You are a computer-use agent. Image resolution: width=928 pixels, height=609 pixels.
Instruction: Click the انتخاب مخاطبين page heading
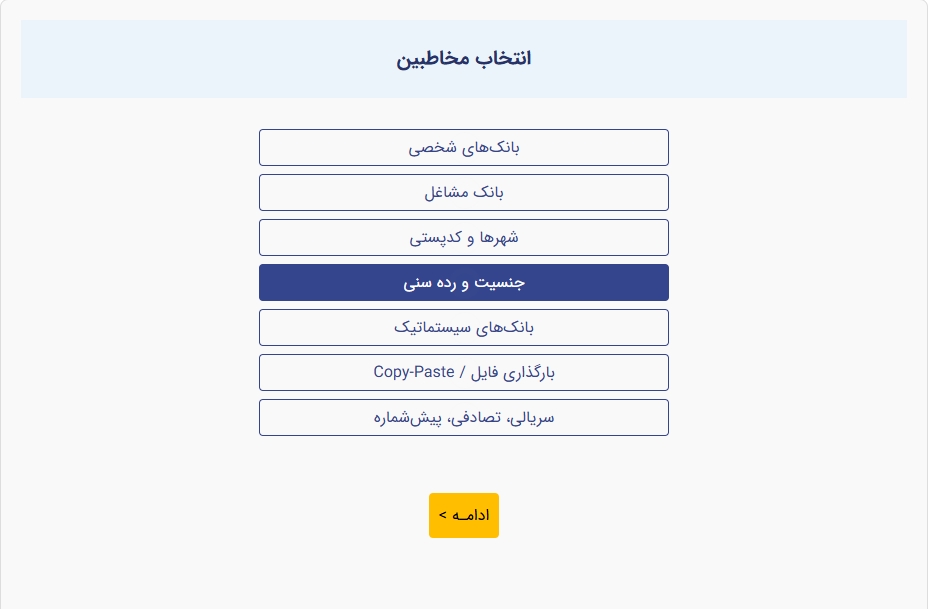coord(463,59)
